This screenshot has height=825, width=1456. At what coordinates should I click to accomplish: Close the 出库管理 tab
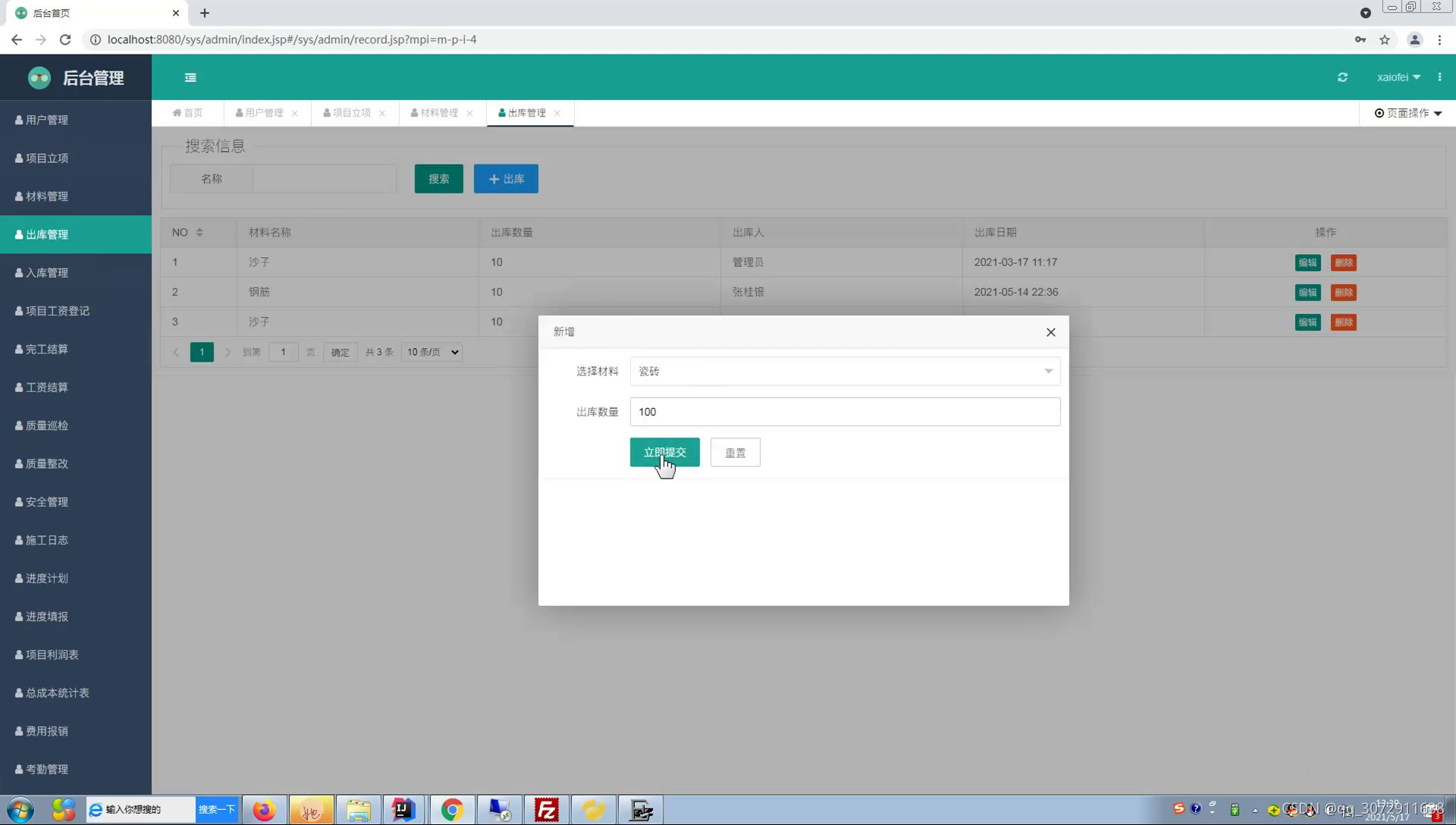557,113
